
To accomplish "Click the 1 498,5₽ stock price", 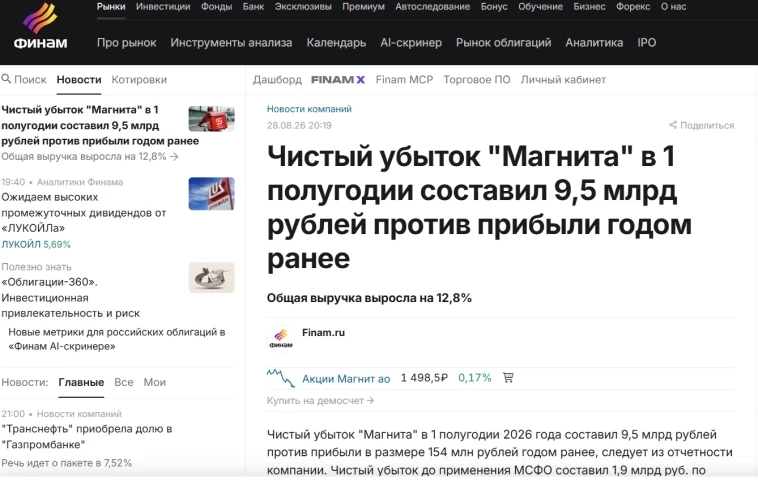I will coord(424,378).
